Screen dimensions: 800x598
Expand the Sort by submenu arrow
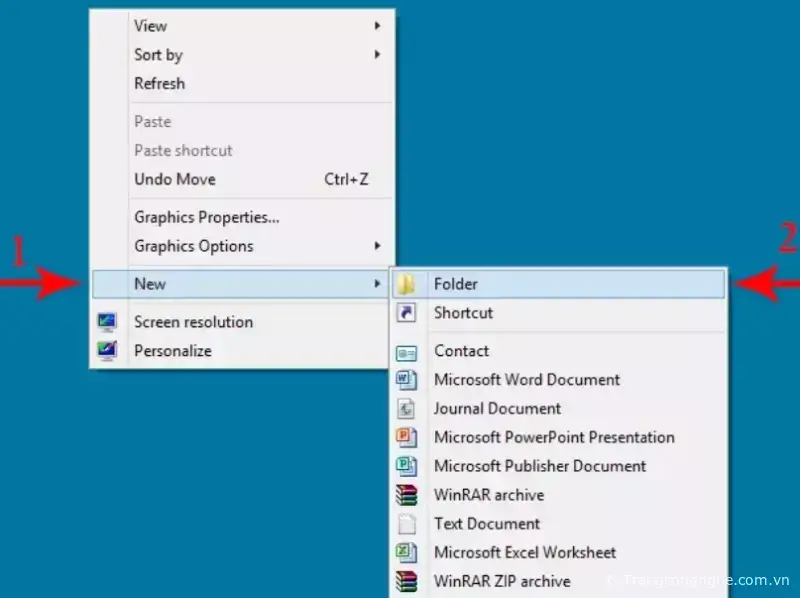pyautogui.click(x=378, y=55)
